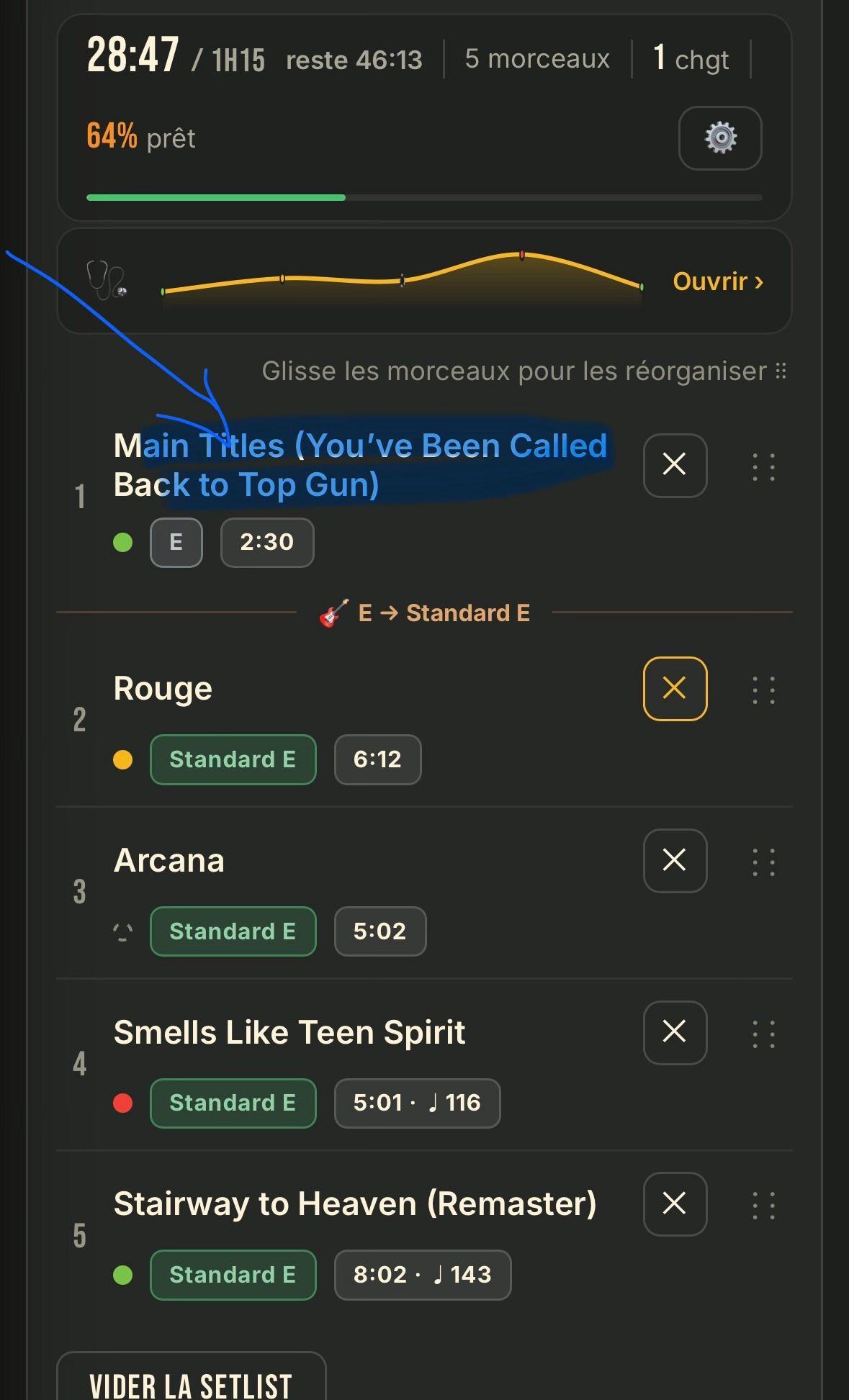Select the E tuning badge on Main Titles
This screenshot has height=1400, width=849.
176,542
